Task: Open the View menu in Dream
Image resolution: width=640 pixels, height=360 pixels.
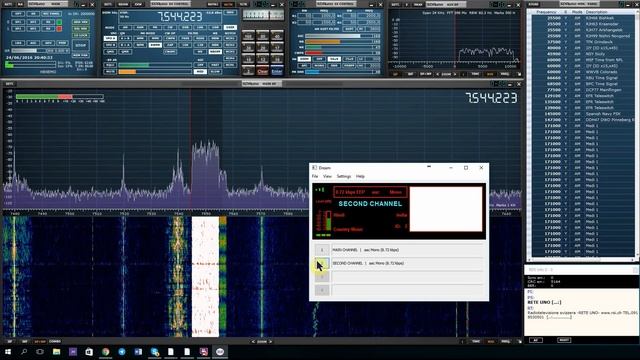Action: 327,176
